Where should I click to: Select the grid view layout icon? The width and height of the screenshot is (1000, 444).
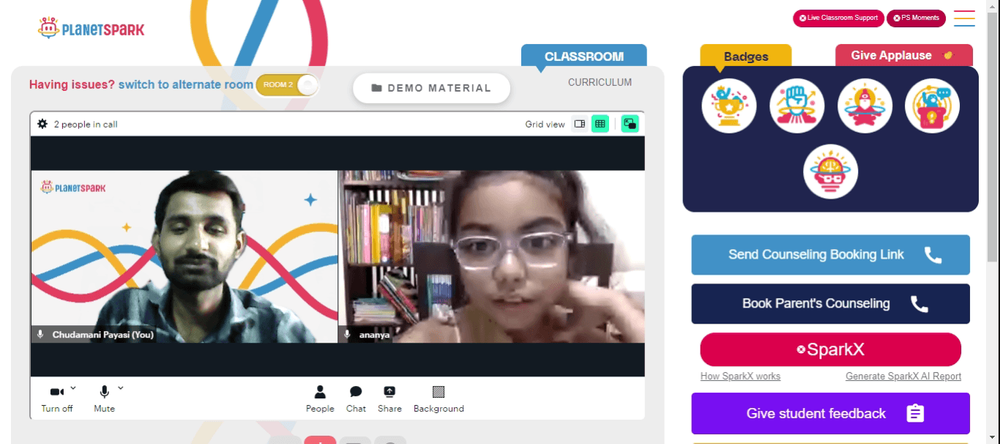tap(600, 124)
